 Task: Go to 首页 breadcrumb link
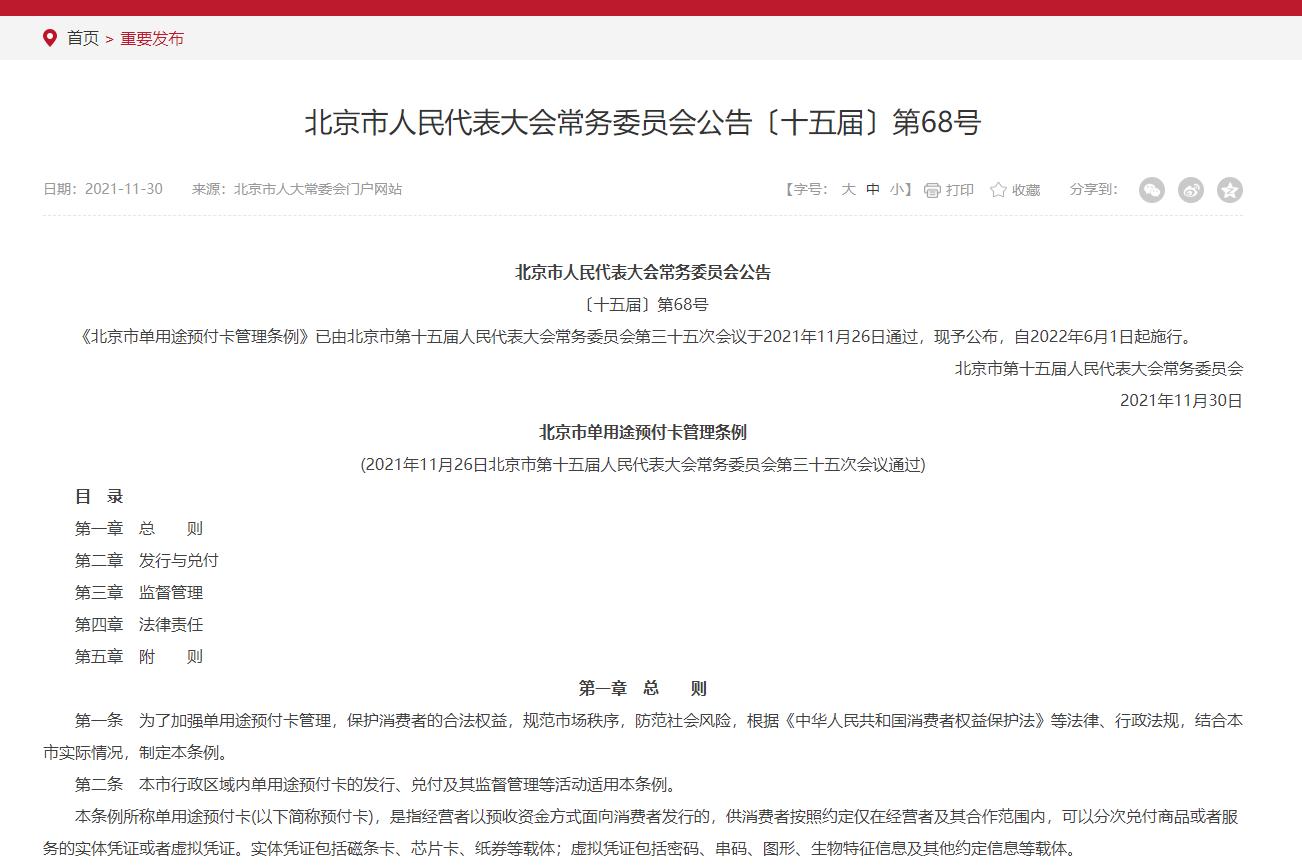(83, 39)
